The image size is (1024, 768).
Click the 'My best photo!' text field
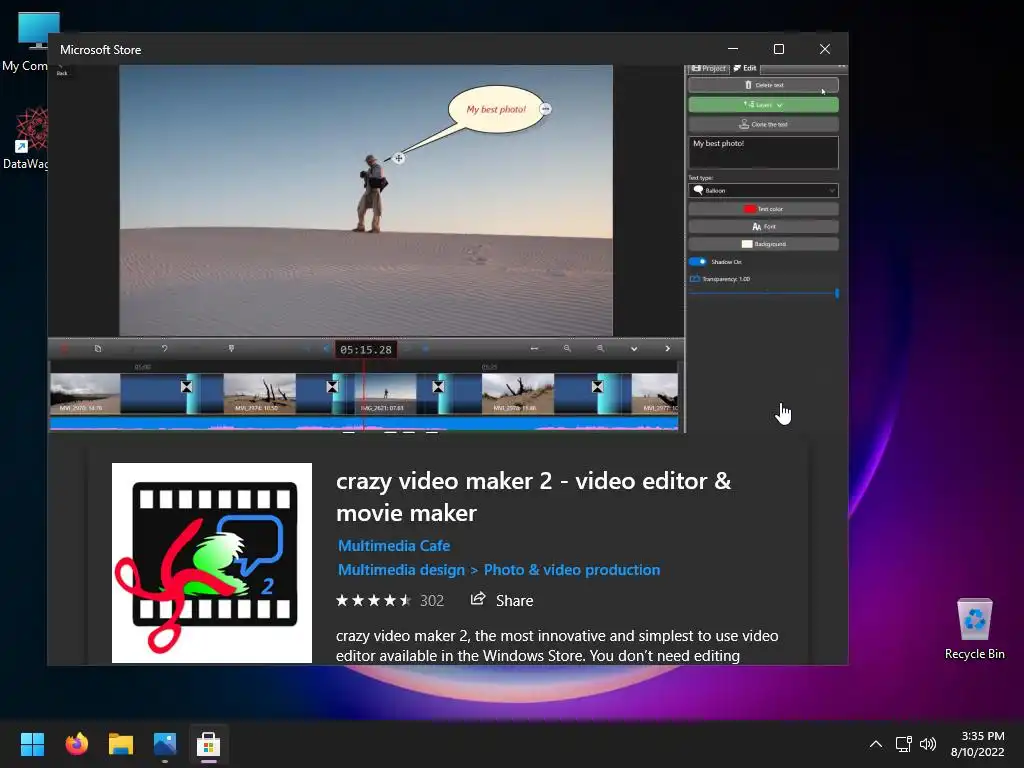[x=763, y=152]
